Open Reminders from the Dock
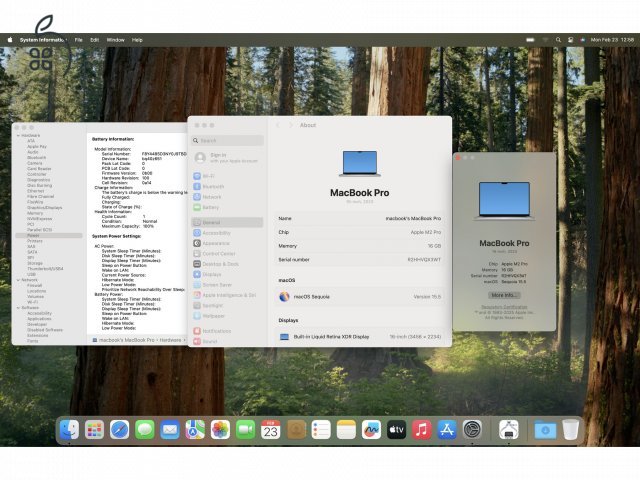Image resolution: width=640 pixels, height=480 pixels. coord(321,430)
